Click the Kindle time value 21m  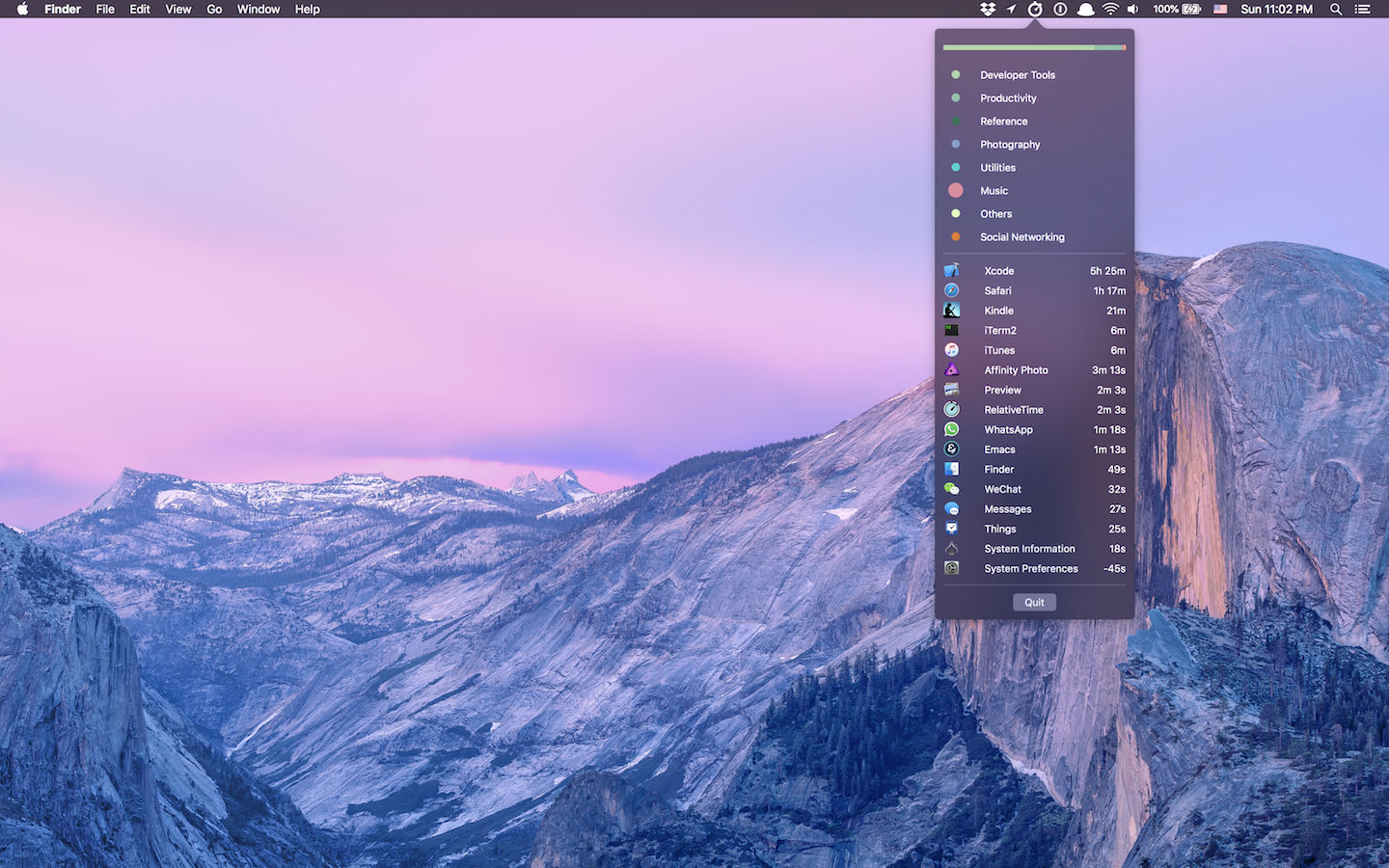(1116, 311)
